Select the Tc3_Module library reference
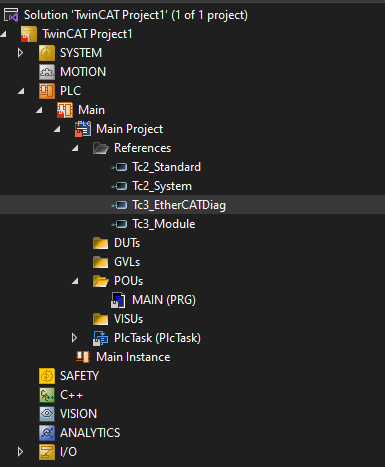385x467 pixels. click(x=164, y=224)
